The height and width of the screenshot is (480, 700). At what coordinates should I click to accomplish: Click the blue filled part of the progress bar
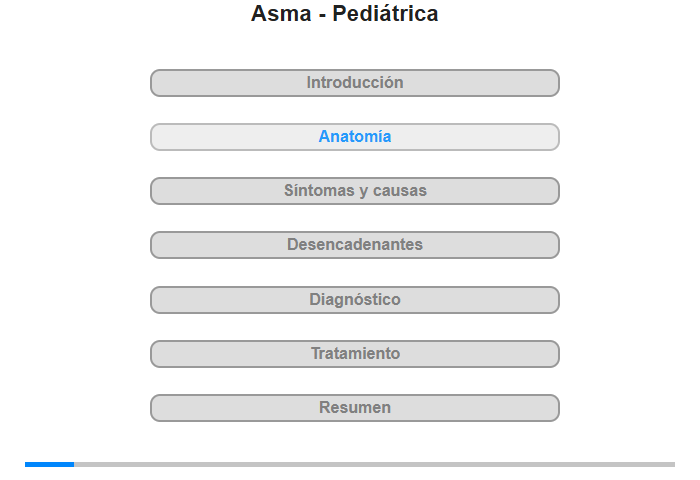50,464
